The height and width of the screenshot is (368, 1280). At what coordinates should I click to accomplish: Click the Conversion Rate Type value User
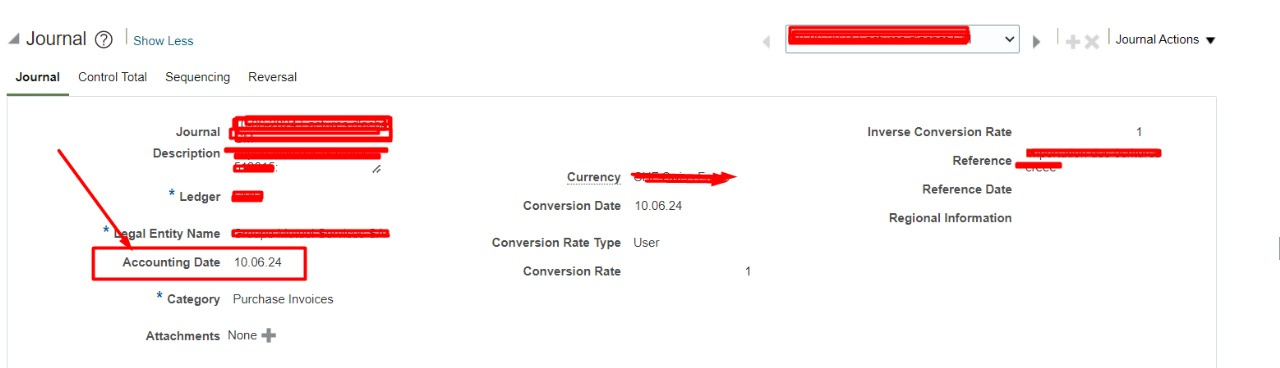(646, 243)
